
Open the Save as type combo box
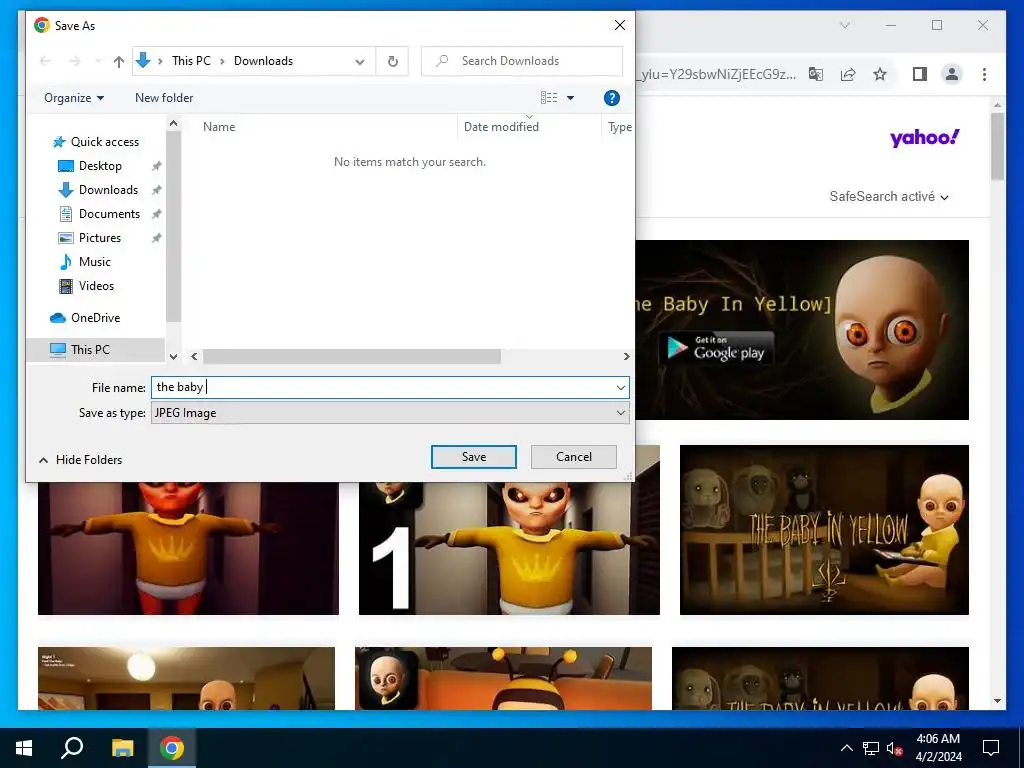(x=390, y=413)
